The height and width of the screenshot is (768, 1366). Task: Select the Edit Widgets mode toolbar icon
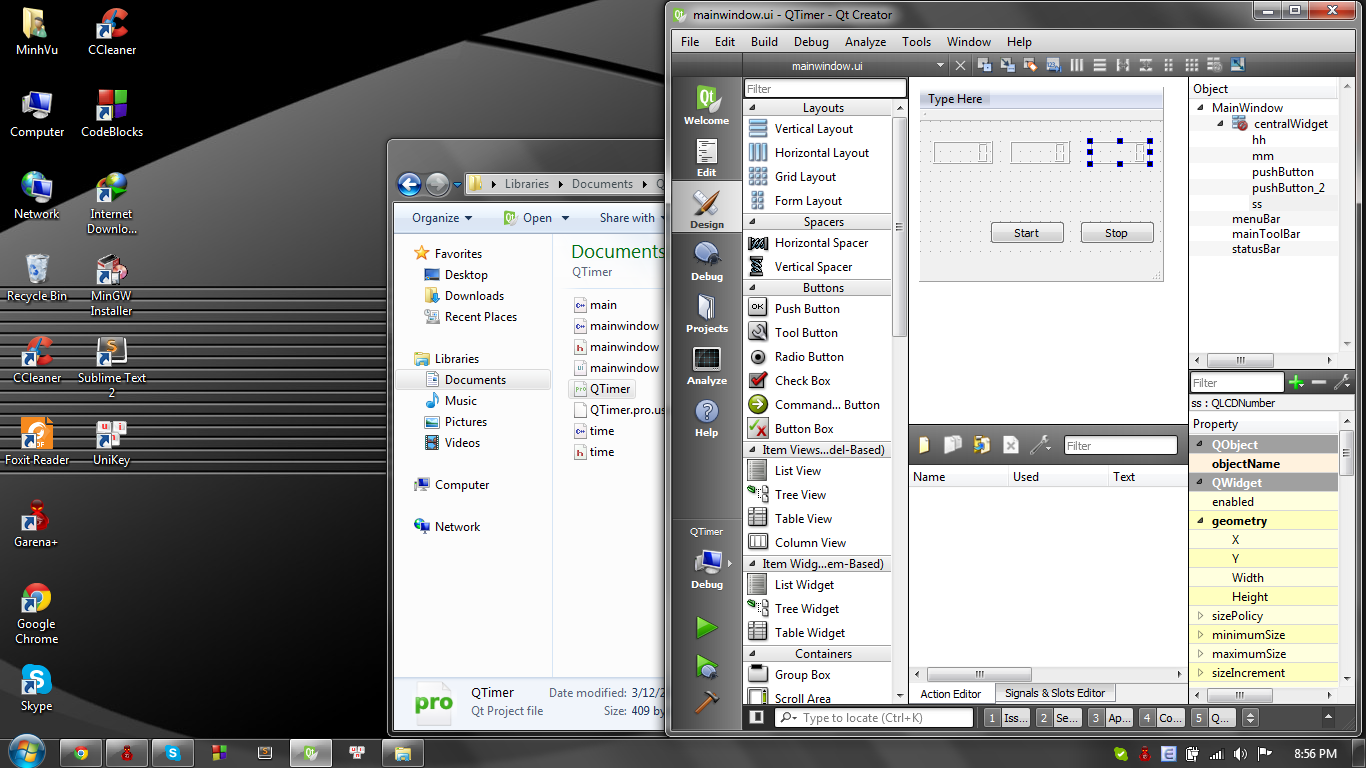[985, 65]
